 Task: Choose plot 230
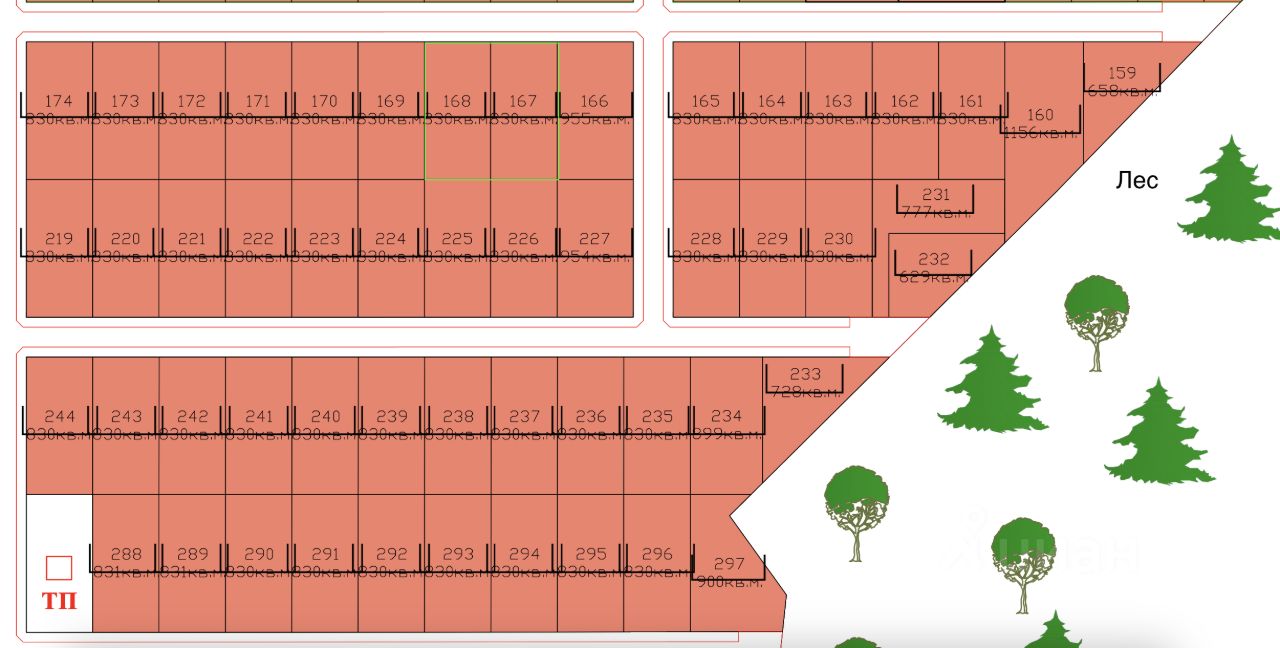839,248
